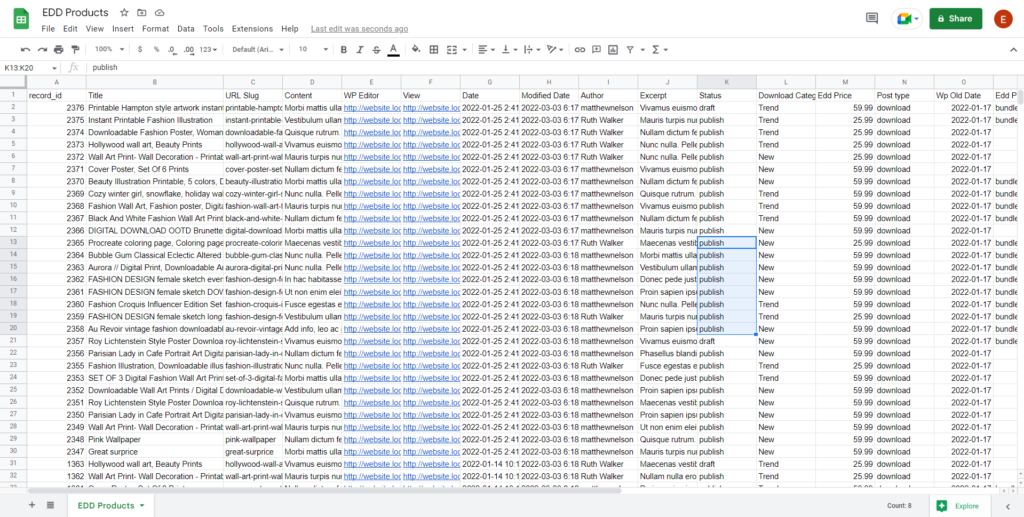
Task: Increase decimal places icon
Action: pyautogui.click(x=189, y=50)
